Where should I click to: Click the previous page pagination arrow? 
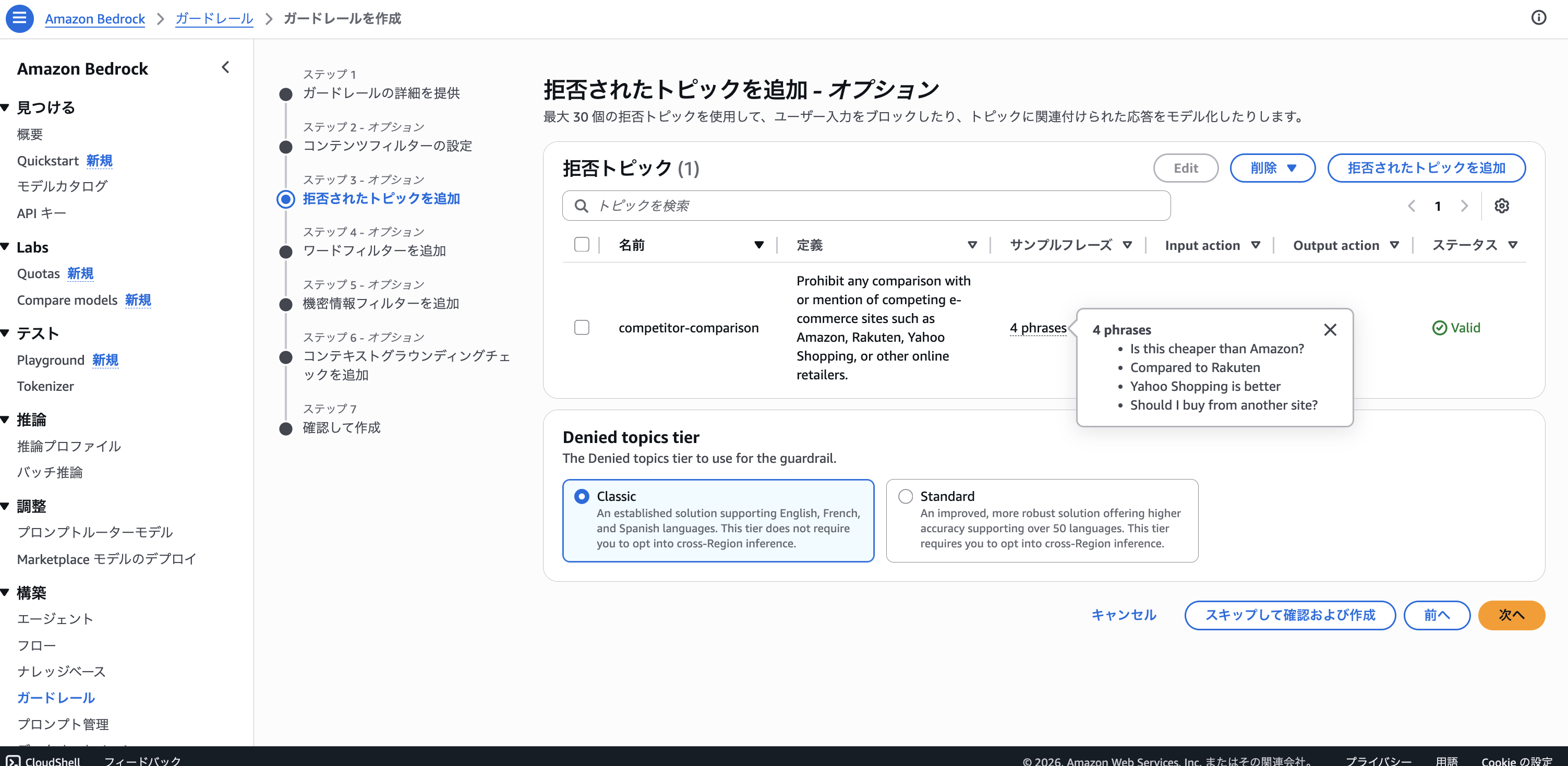(1412, 206)
